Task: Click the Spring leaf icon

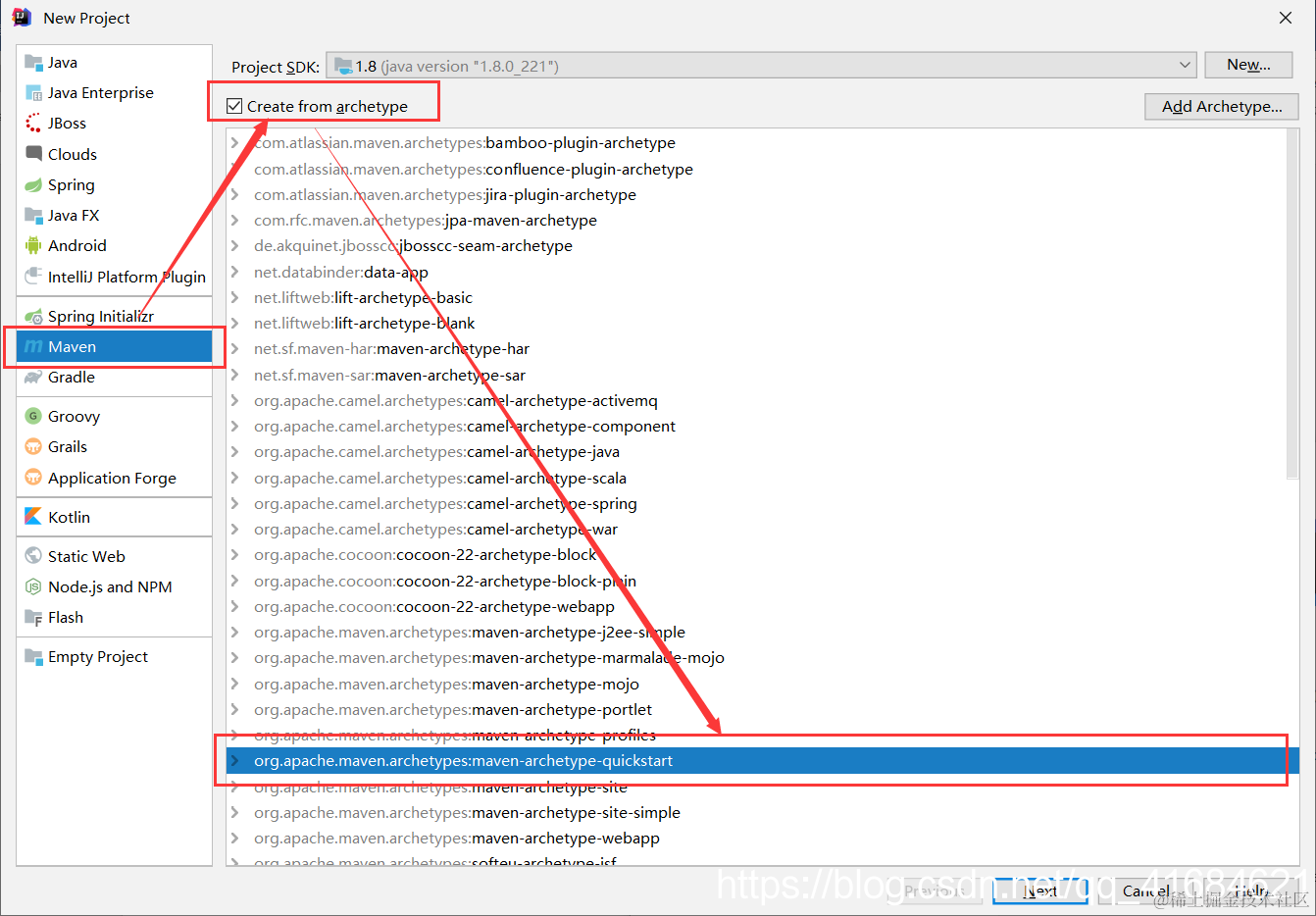Action: coord(33,185)
